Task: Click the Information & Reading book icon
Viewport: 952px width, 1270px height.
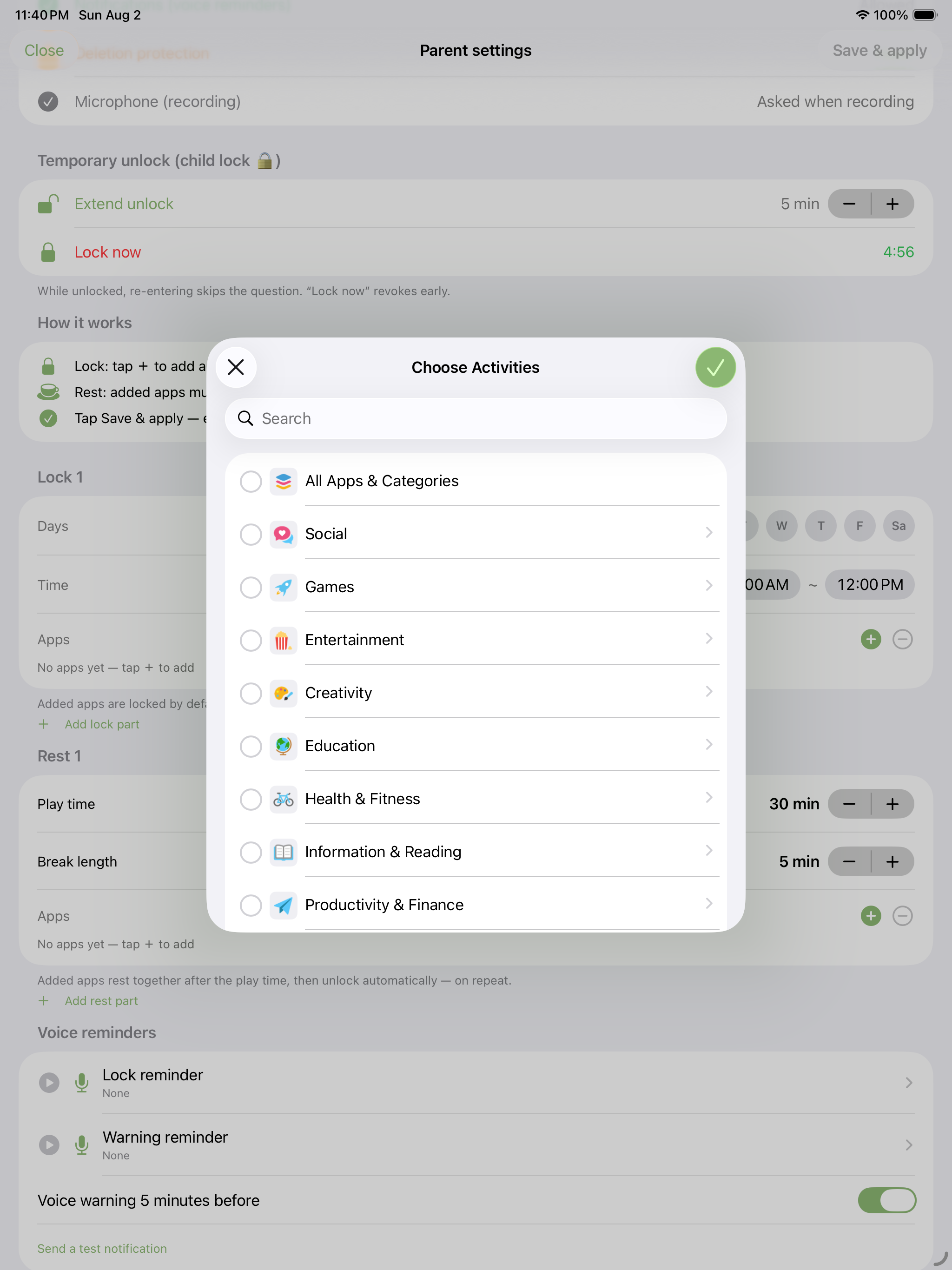Action: tap(284, 852)
